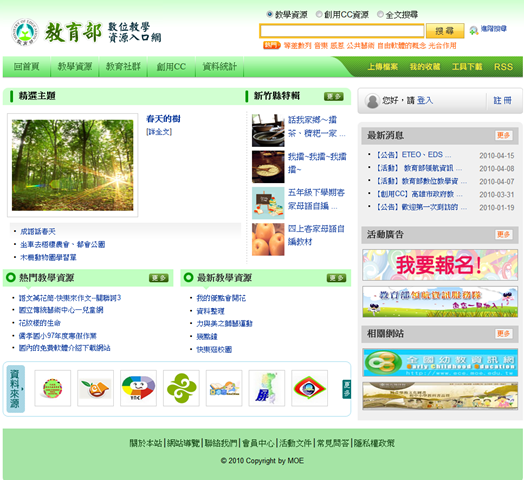Click the 教育部領航資訊服務隊 meadow banner

[440, 302]
